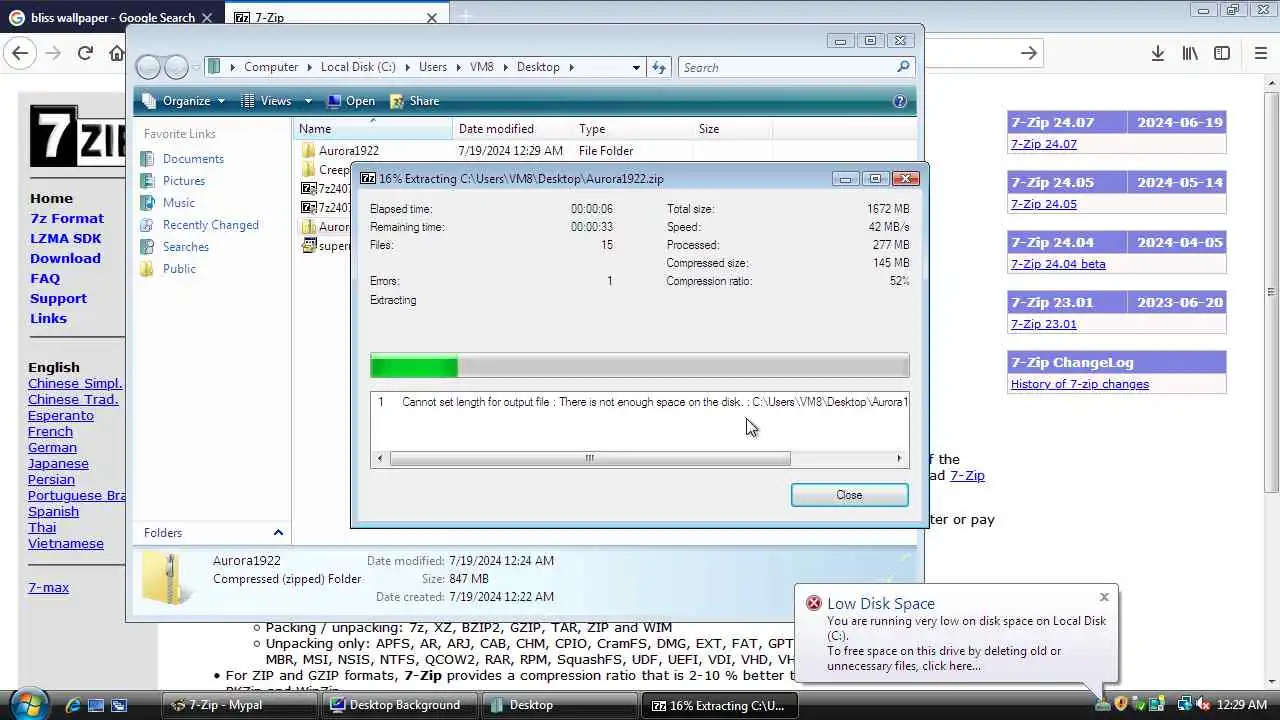Screen dimensions: 1280x720
Task: Sort by the Size column header
Action: coord(732,129)
